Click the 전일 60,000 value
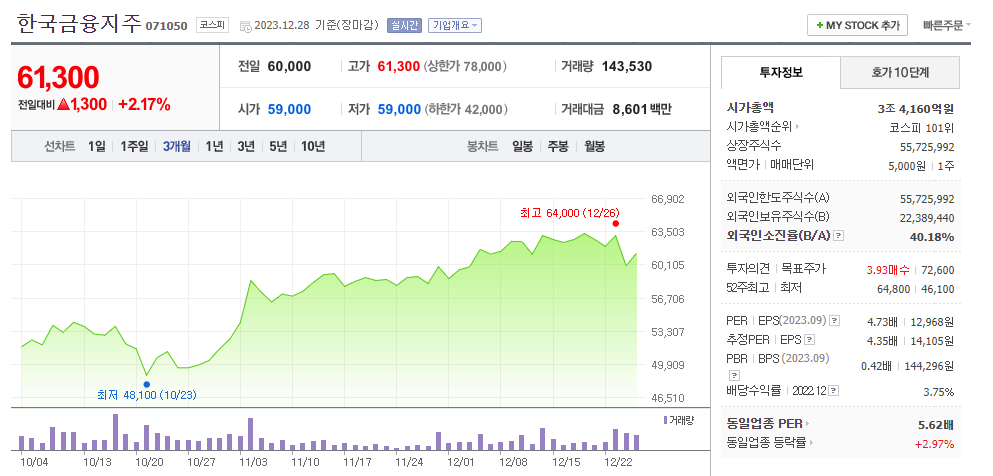993x476 pixels. (289, 66)
